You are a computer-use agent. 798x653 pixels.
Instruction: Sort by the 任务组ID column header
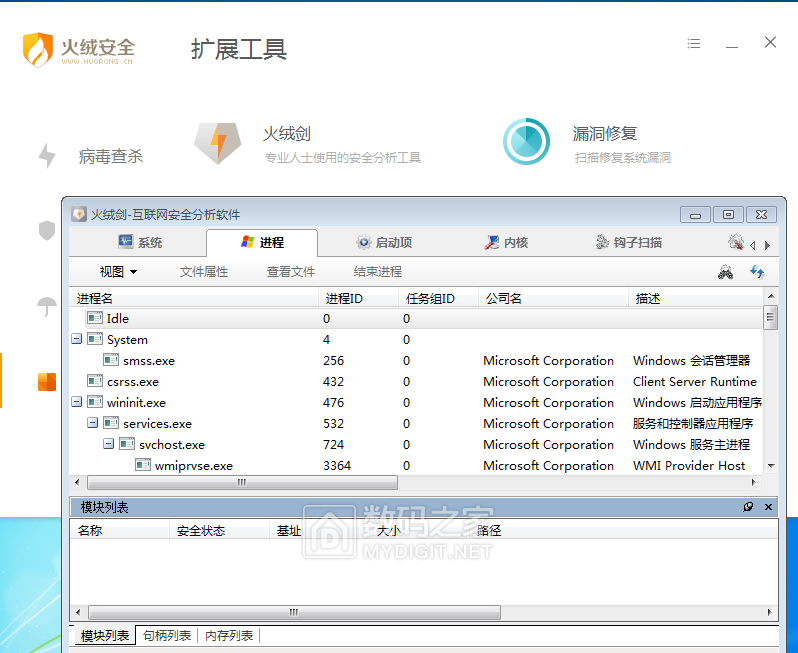[439, 298]
